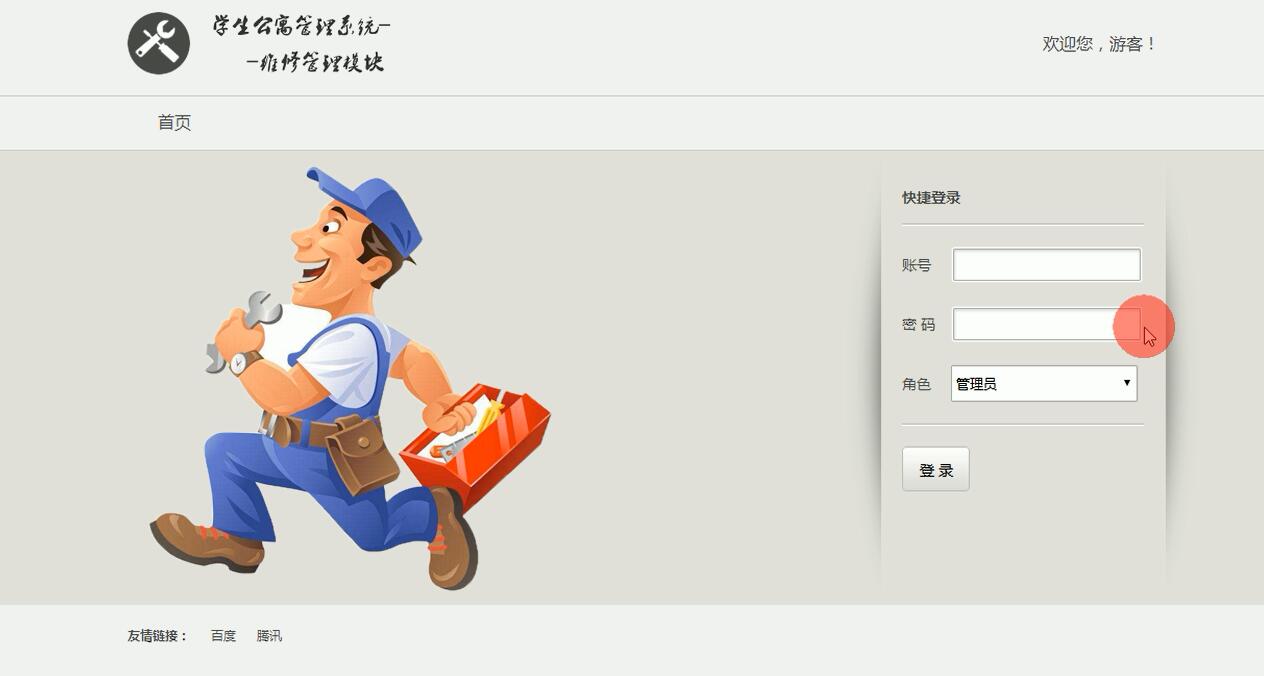
Task: Click the wrench and screwdriver logo icon
Action: 158,43
